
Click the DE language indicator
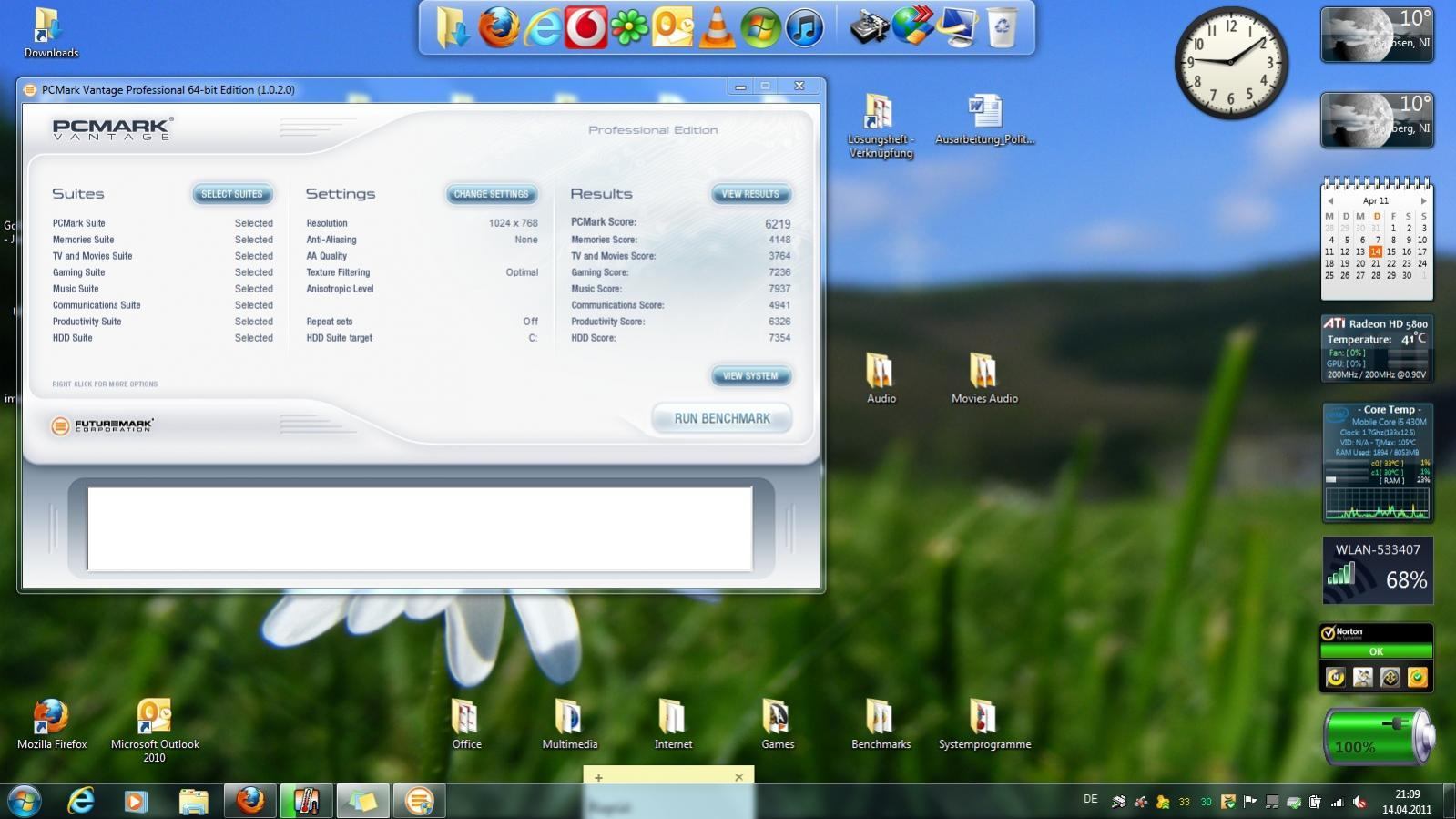1090,800
